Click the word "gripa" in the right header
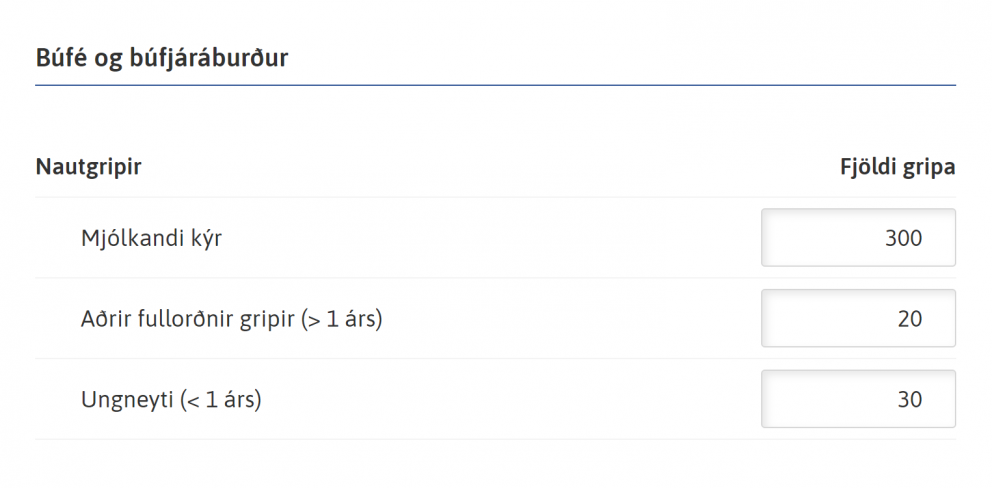The image size is (992, 488). pos(929,167)
